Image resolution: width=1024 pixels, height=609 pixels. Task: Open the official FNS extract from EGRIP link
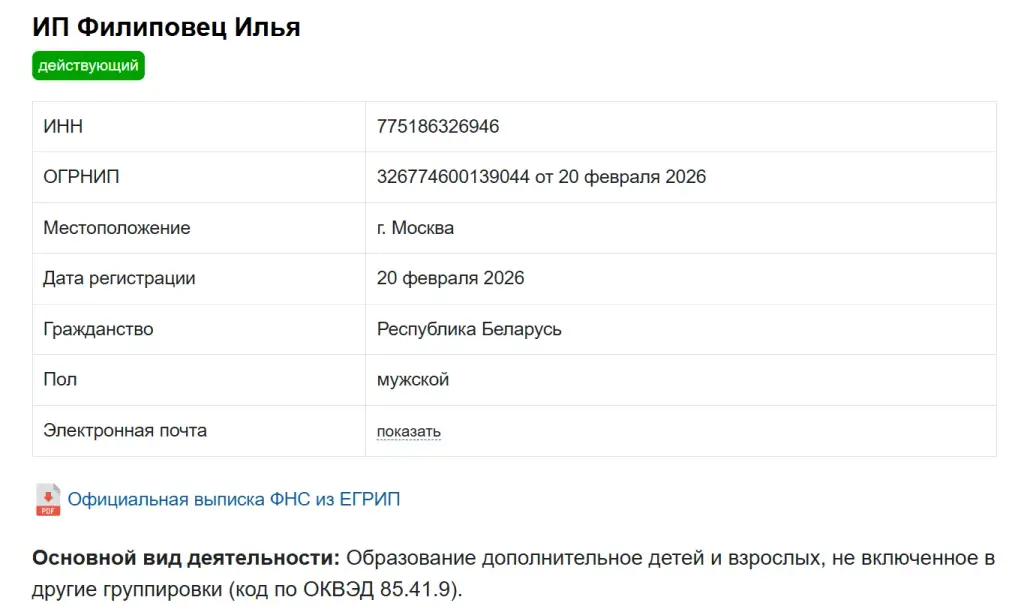pyautogui.click(x=234, y=499)
